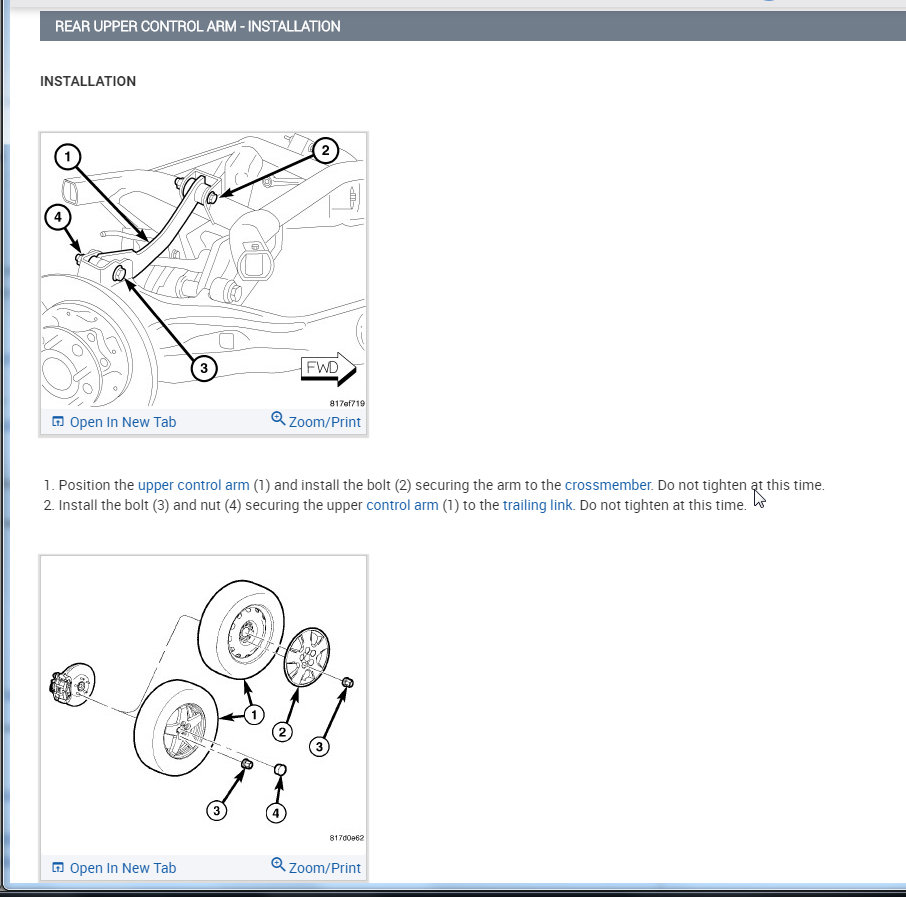Open wheel assembly diagram in new tab
This screenshot has height=897, width=906.
pyautogui.click(x=114, y=868)
